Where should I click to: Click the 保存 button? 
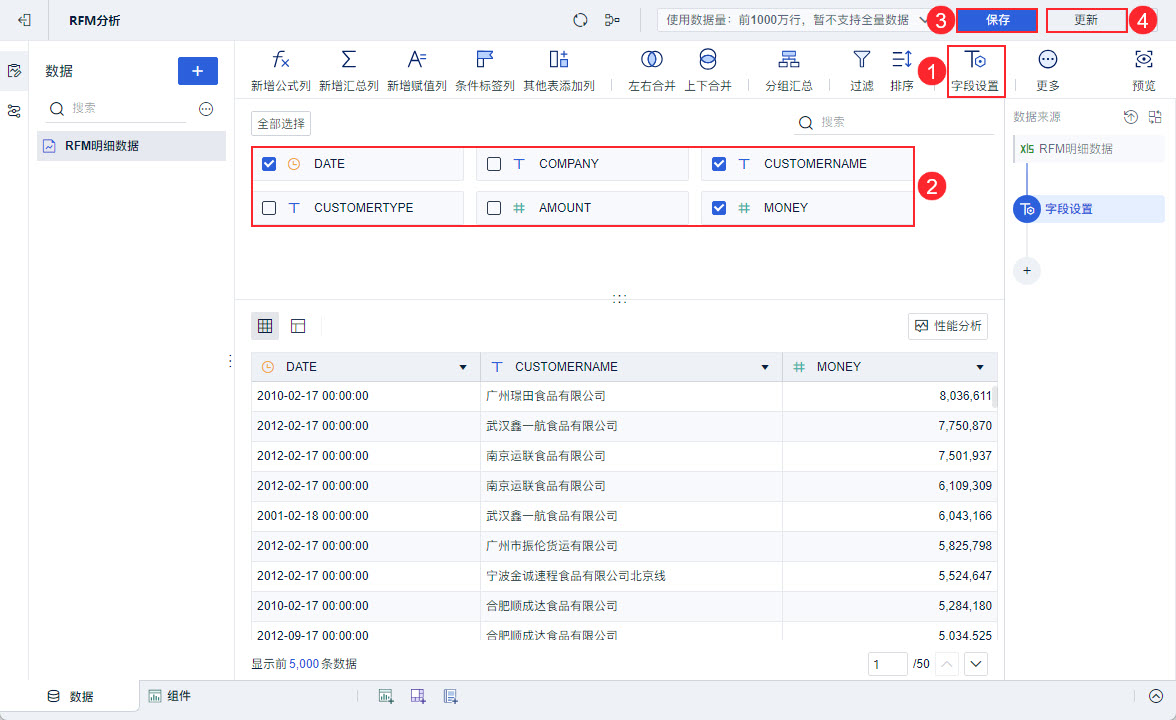[998, 20]
